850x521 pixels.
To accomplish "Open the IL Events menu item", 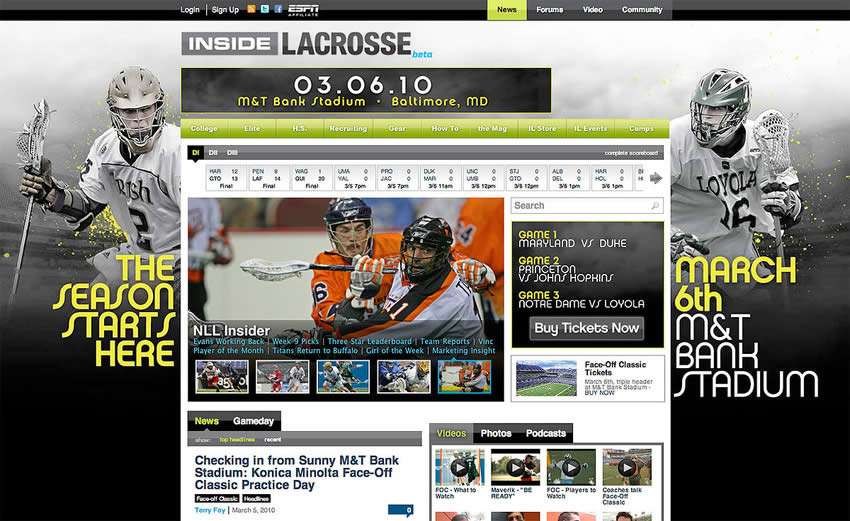I will point(590,128).
